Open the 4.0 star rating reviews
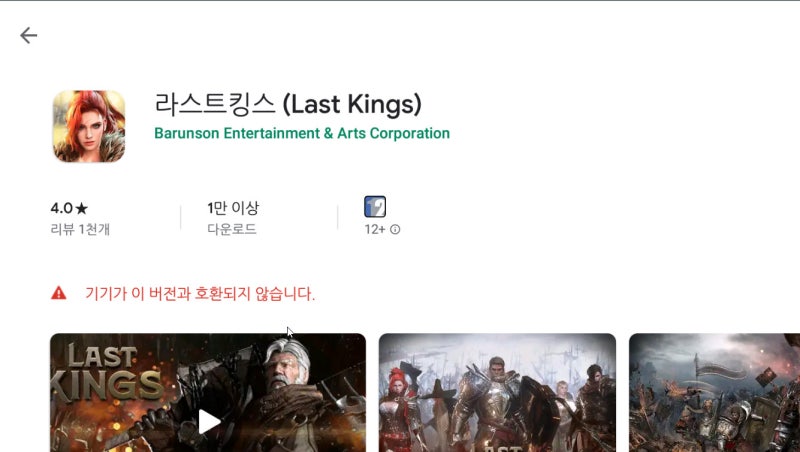The image size is (800, 452). 69,208
